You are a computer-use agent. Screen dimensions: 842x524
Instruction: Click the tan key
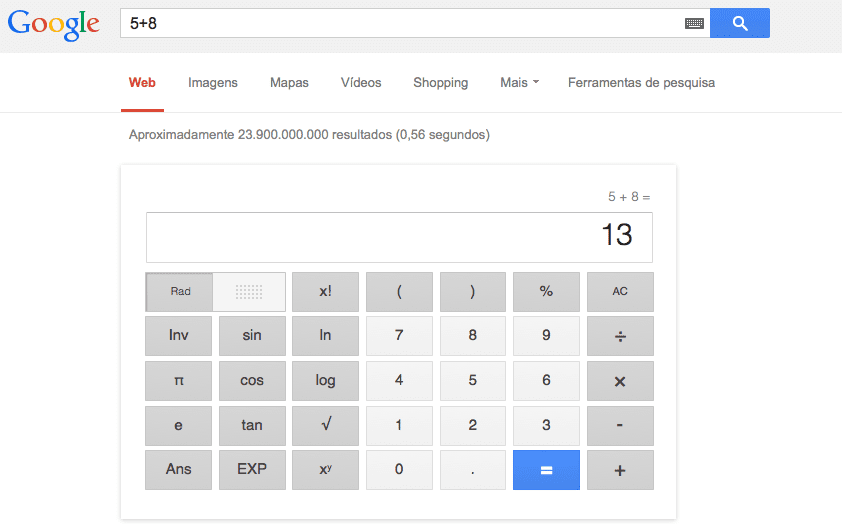click(x=252, y=426)
